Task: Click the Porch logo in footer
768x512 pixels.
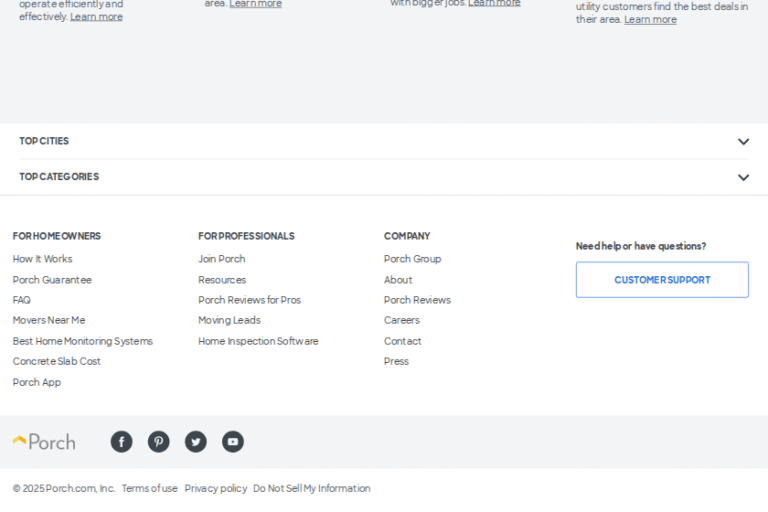Action: pyautogui.click(x=44, y=442)
